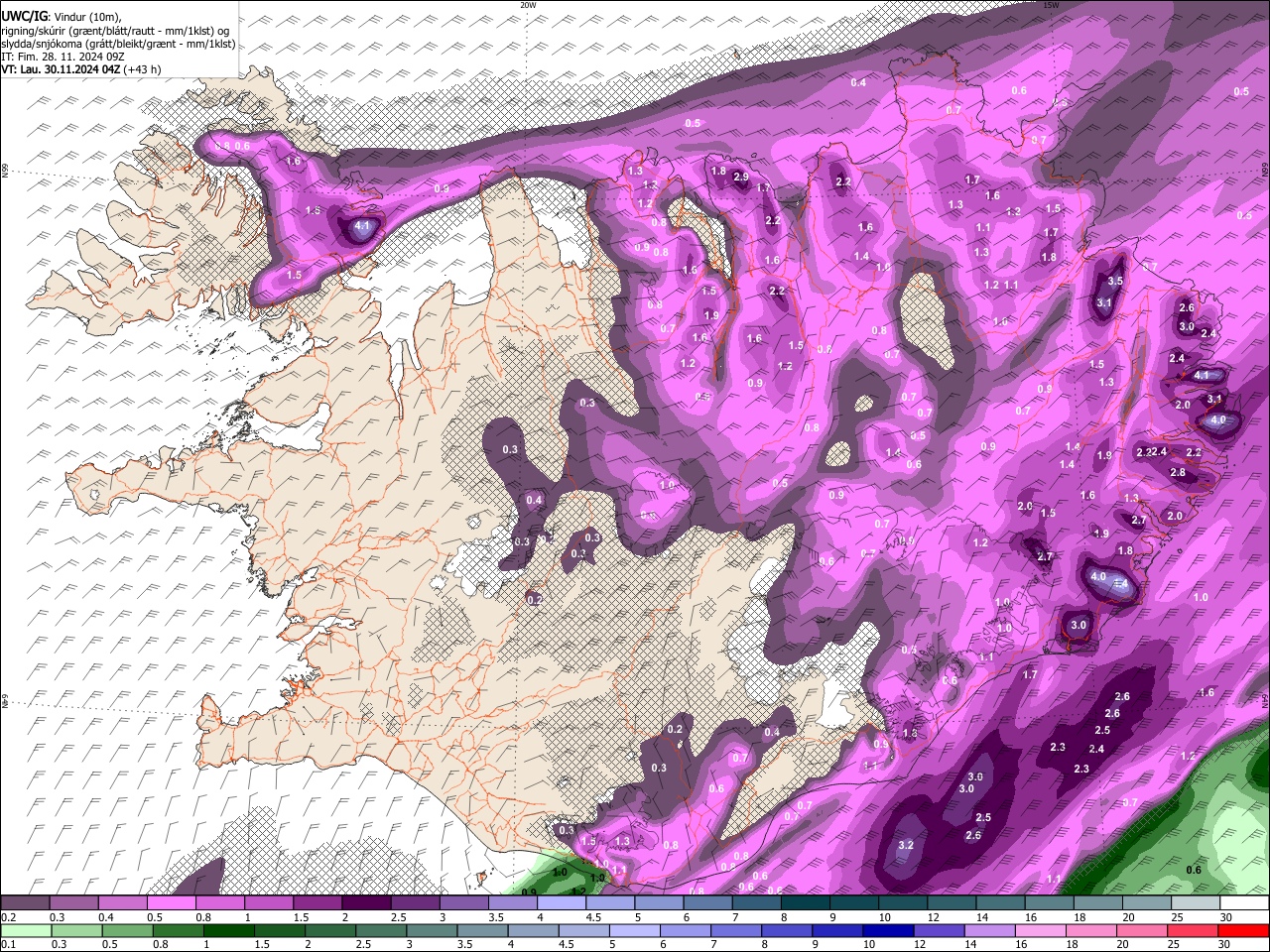Pick the lower legend red swatch after 30

[1244, 930]
